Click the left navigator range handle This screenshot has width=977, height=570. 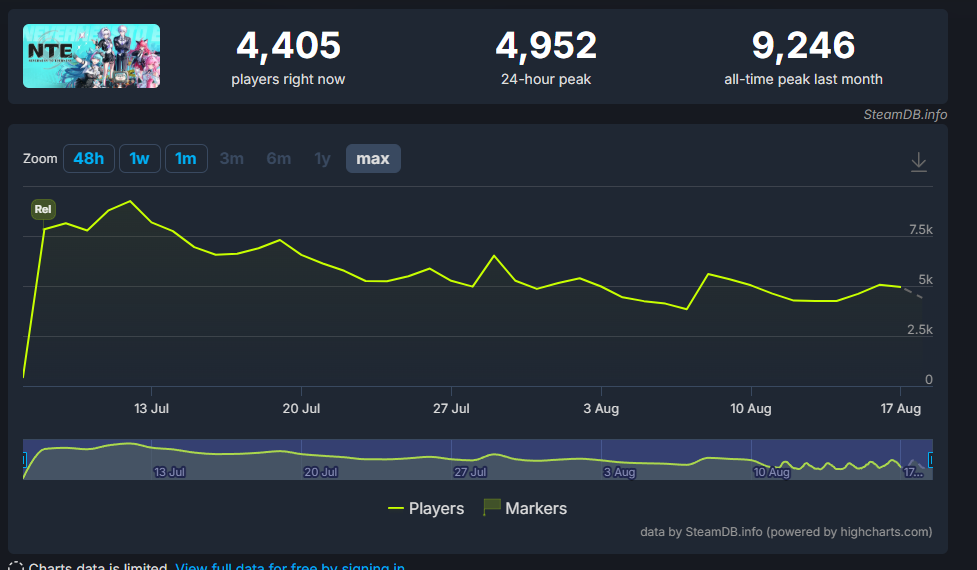point(24,460)
